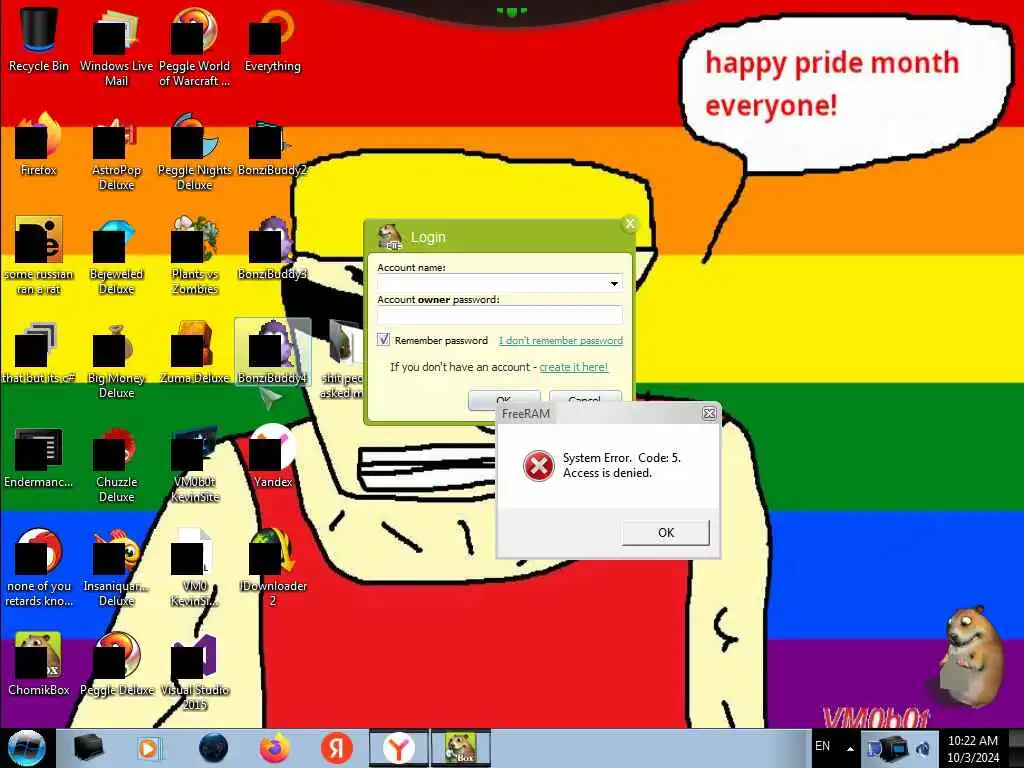1024x768 pixels.
Task: Launch Peggle World of Warcraft icon
Action: [x=195, y=46]
